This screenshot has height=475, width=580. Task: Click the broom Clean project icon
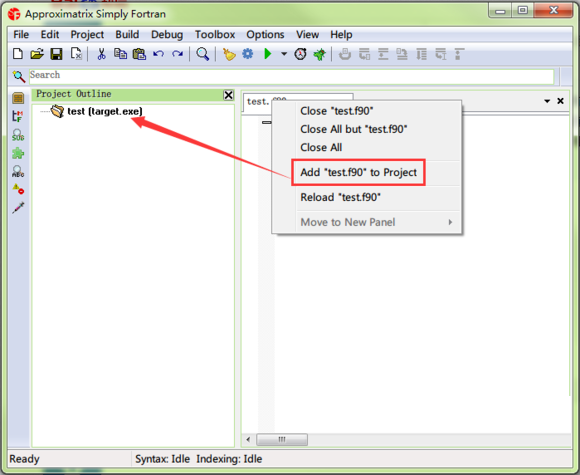click(229, 54)
